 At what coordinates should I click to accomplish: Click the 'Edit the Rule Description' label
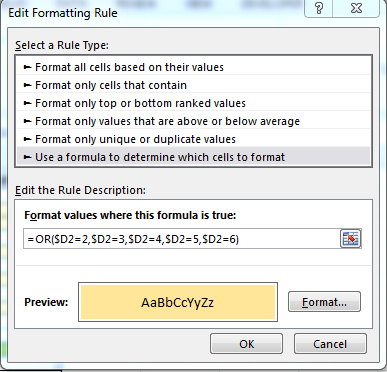coord(80,190)
